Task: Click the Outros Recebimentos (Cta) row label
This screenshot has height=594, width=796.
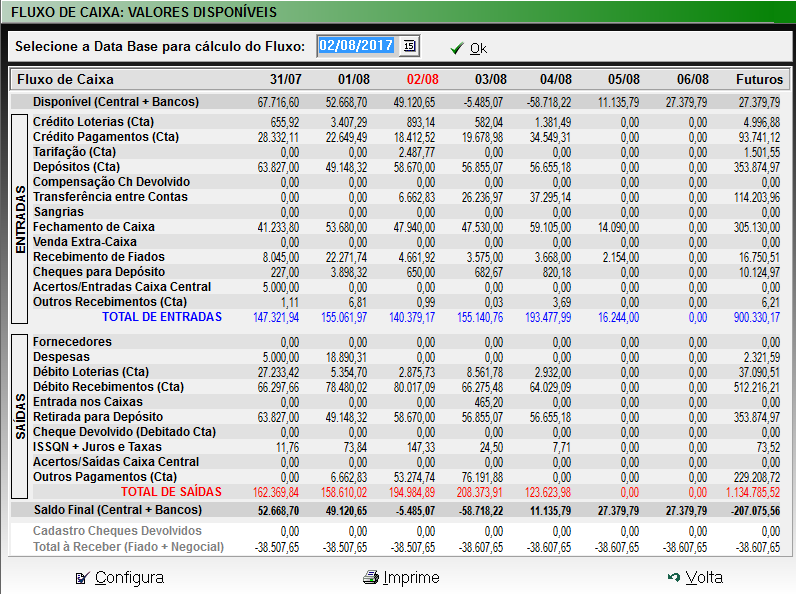Action: pos(110,302)
